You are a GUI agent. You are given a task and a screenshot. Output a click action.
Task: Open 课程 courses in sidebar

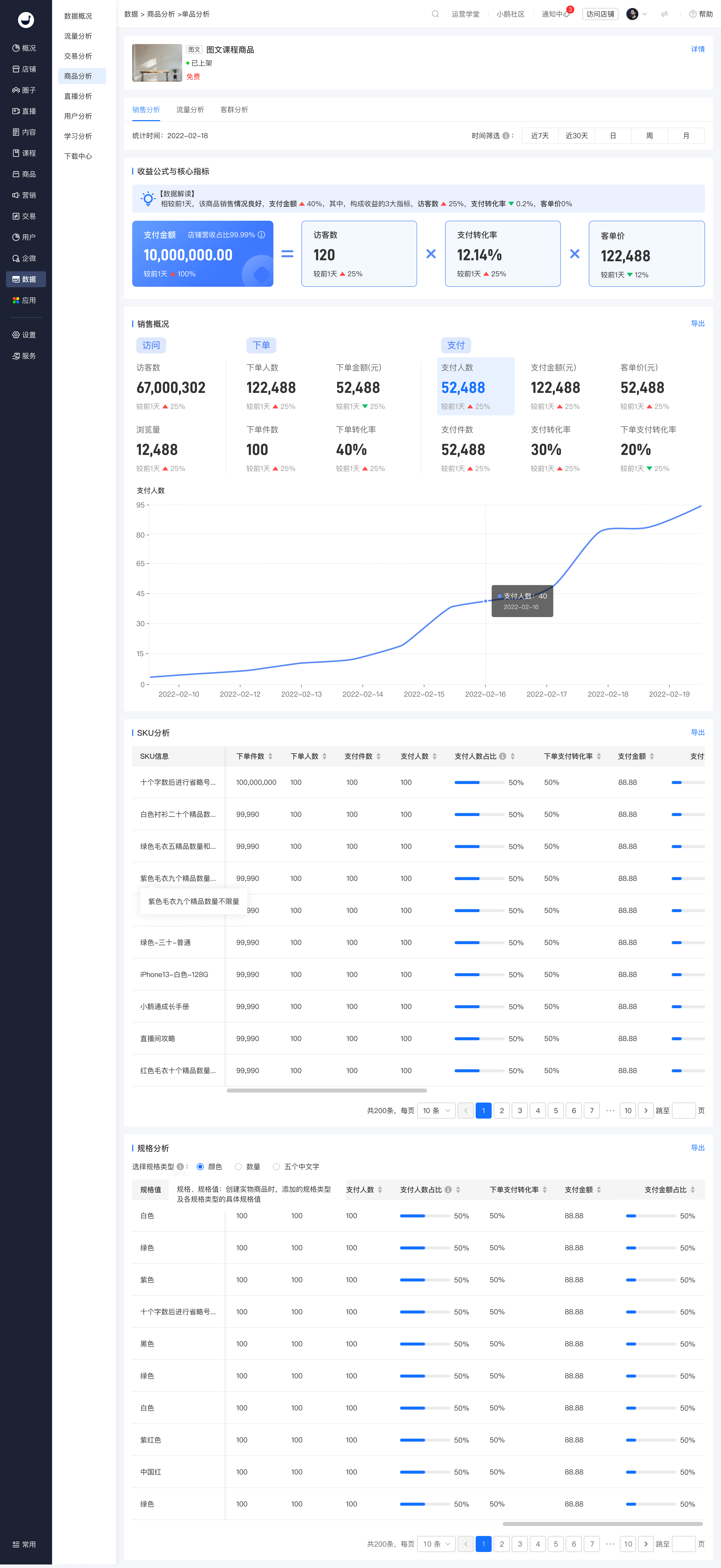(24, 153)
